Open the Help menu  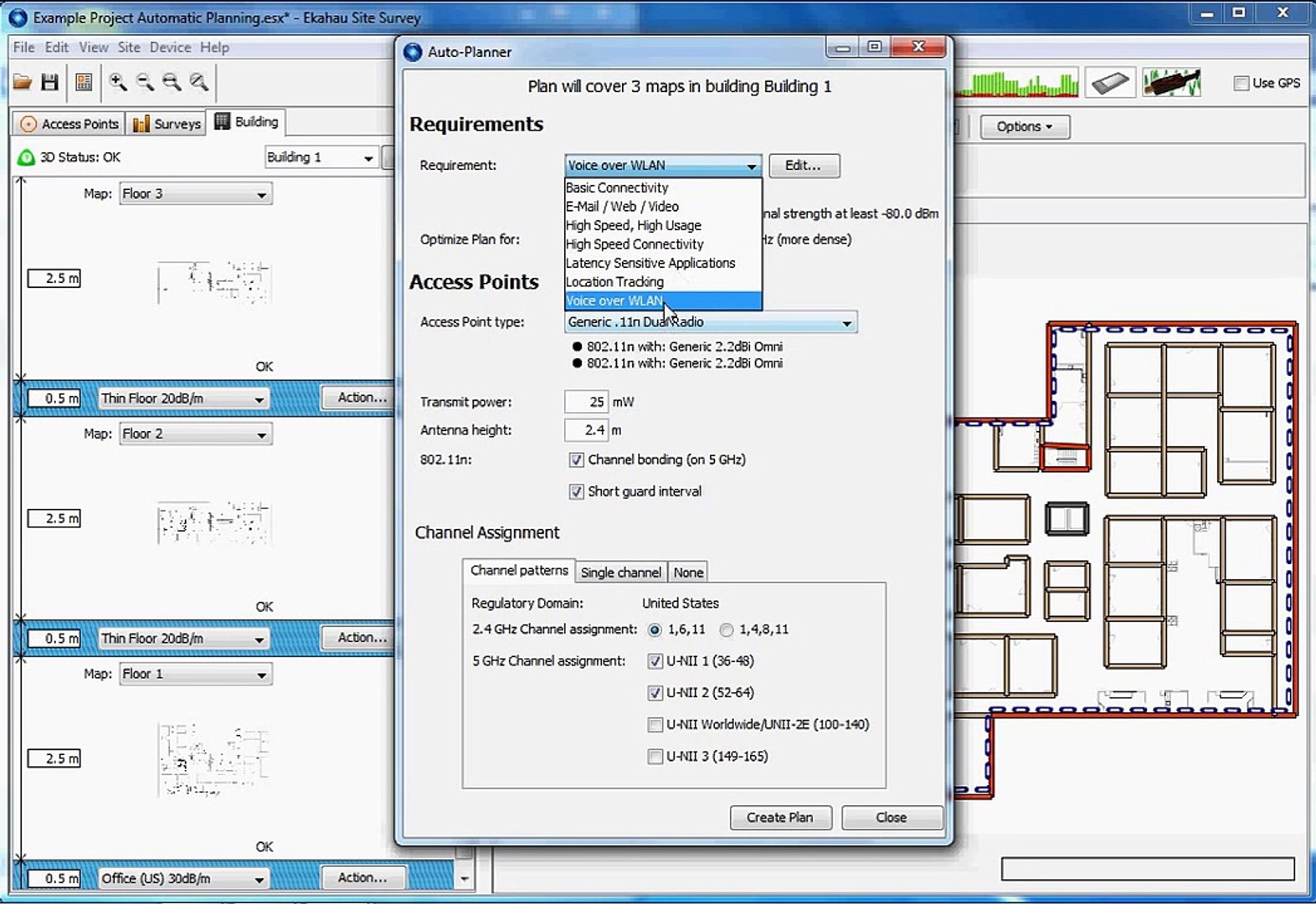(x=214, y=48)
